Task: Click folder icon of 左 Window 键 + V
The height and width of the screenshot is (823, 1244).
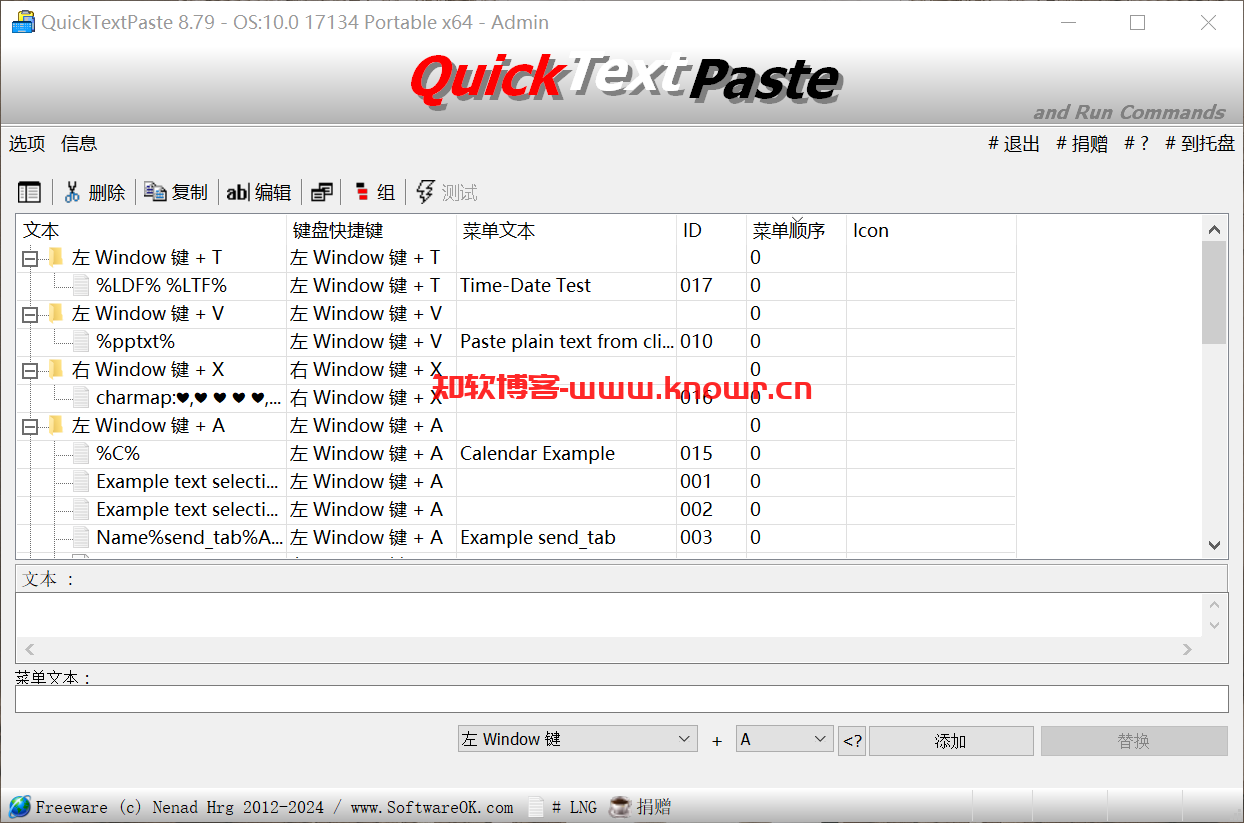Action: 56,313
